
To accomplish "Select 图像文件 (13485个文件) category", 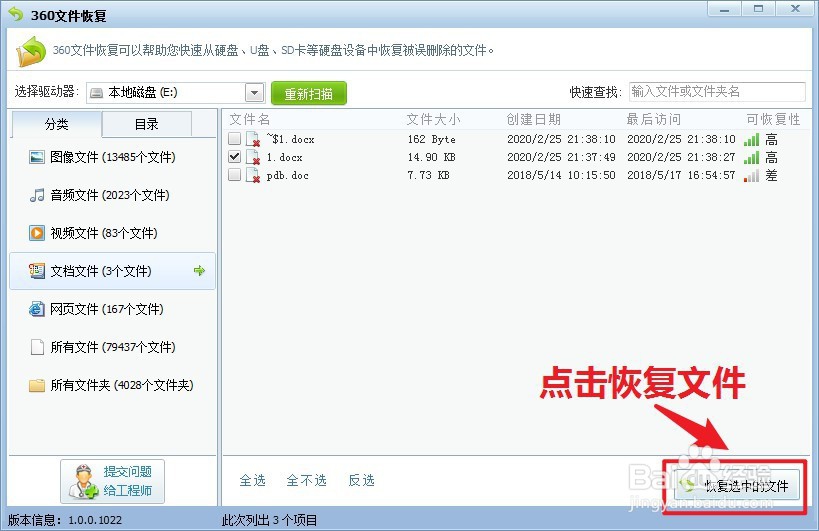I will click(112, 157).
